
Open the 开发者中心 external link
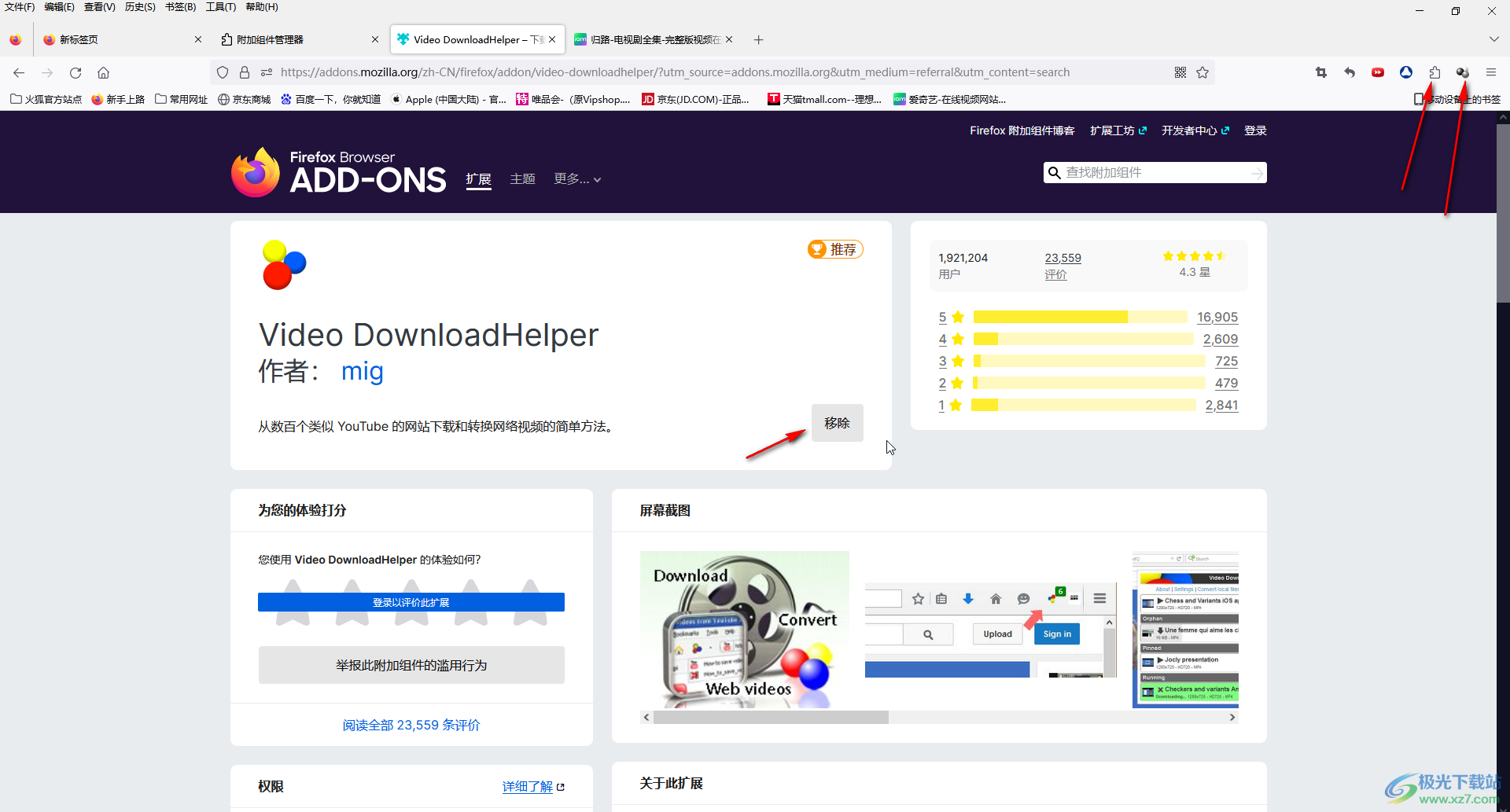[x=1195, y=130]
